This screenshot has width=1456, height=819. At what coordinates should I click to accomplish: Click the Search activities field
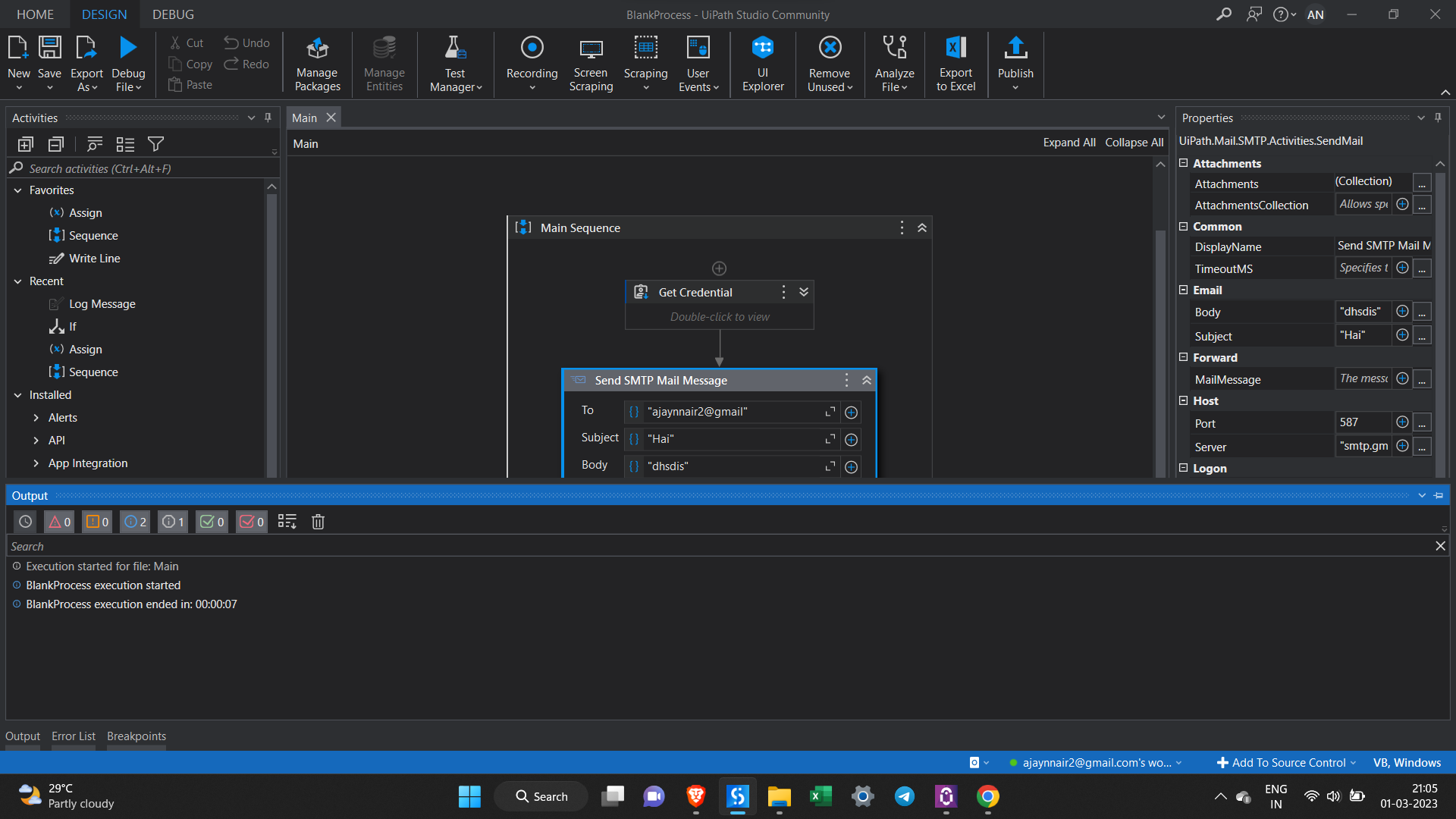click(144, 168)
